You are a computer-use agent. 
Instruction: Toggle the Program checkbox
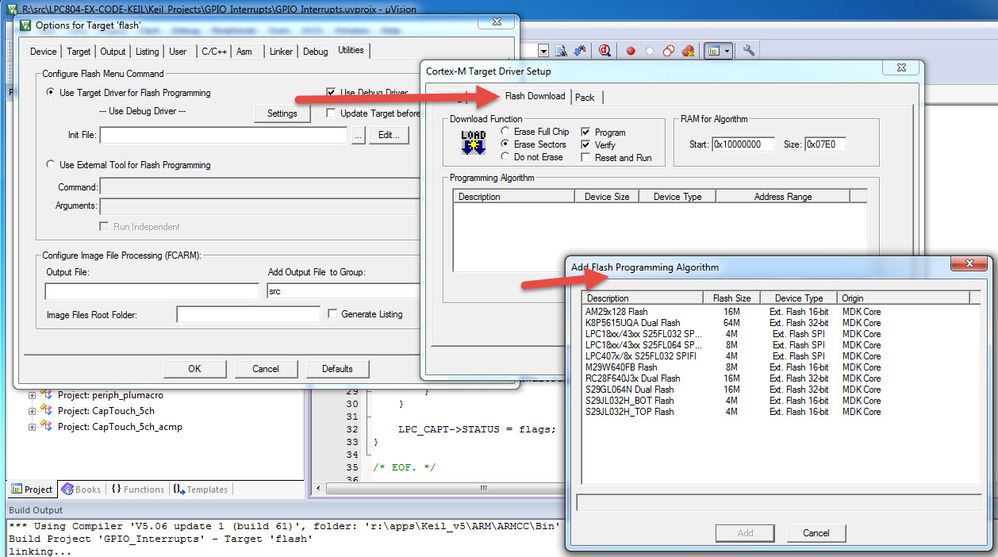coord(585,132)
